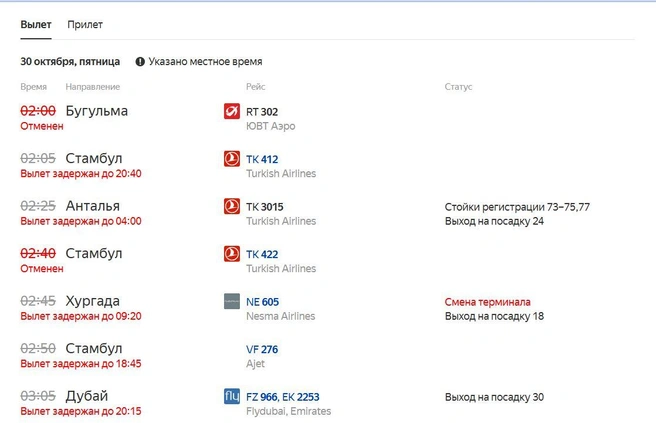Click Turkish Airlines logo beside TK 412

pos(232,159)
